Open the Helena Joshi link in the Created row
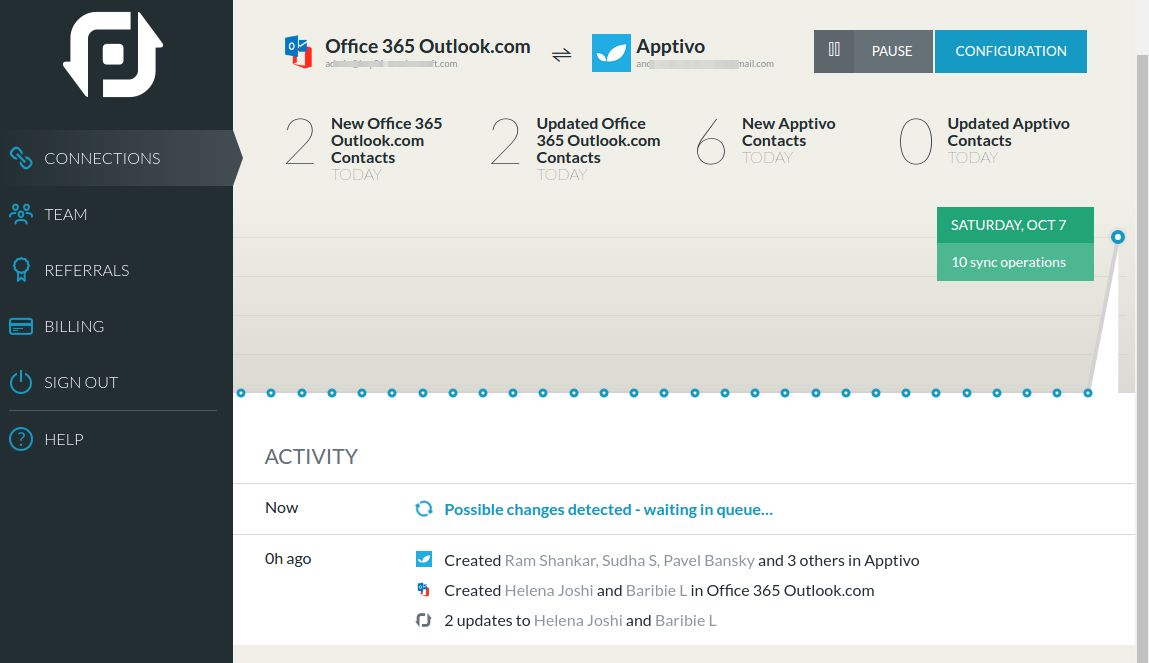The image size is (1149, 663). [x=549, y=590]
